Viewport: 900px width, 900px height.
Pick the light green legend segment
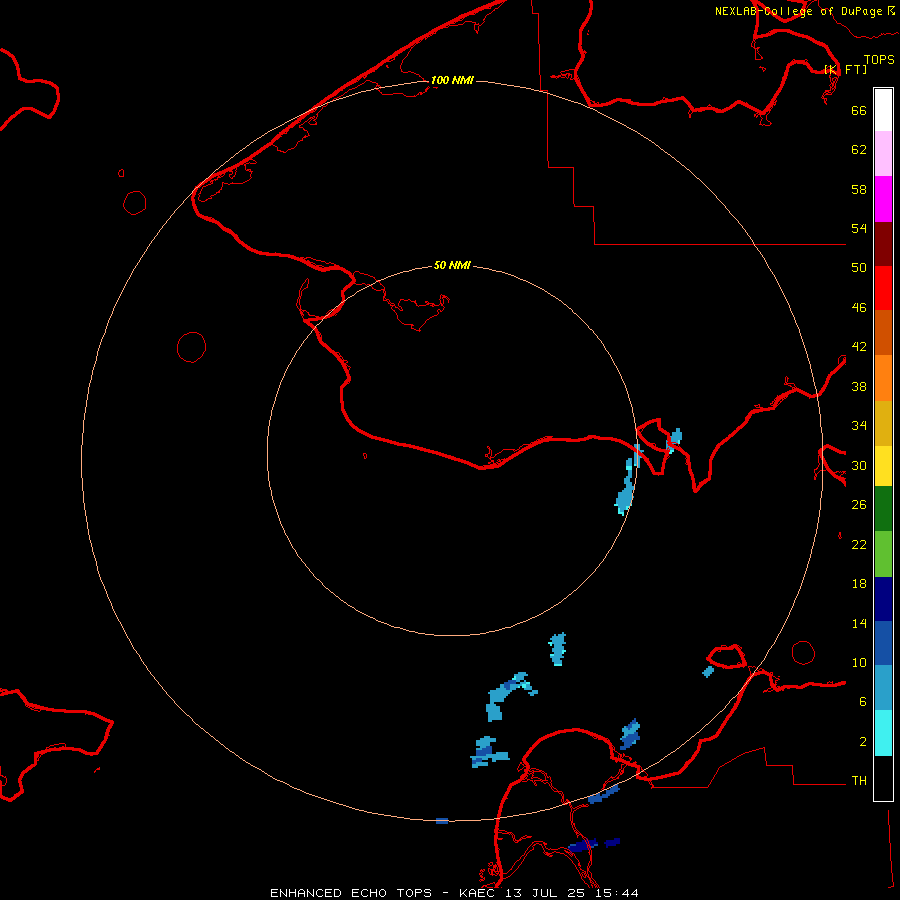(883, 554)
